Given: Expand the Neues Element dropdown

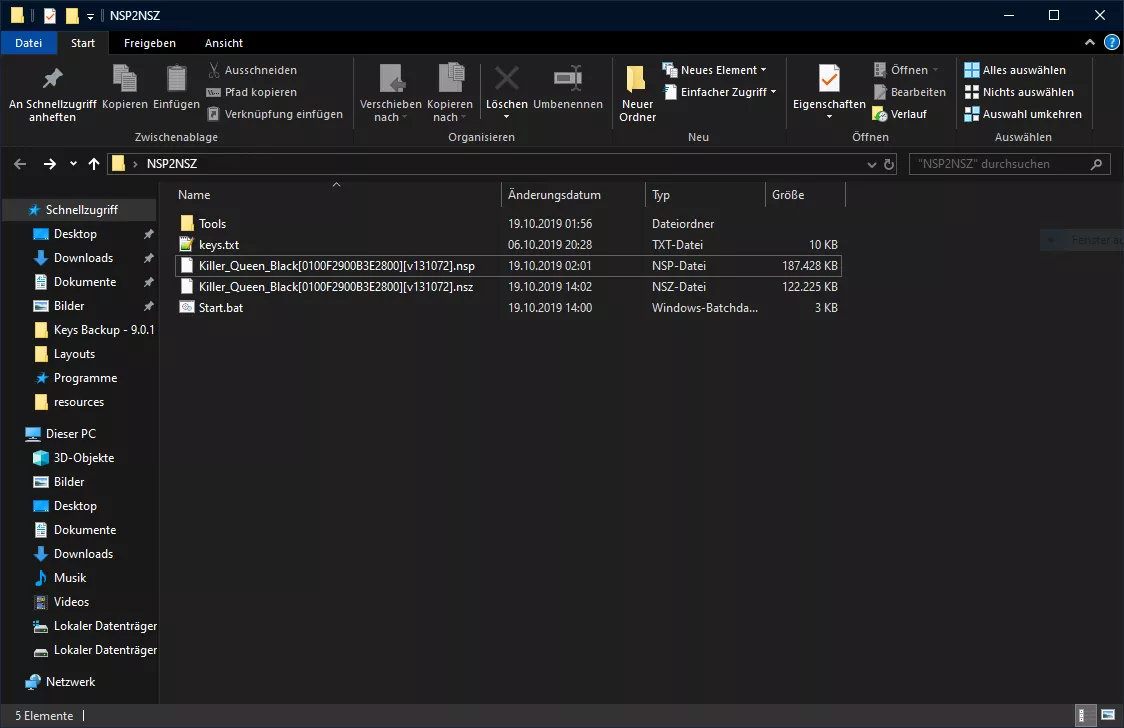Looking at the screenshot, I should 722,70.
